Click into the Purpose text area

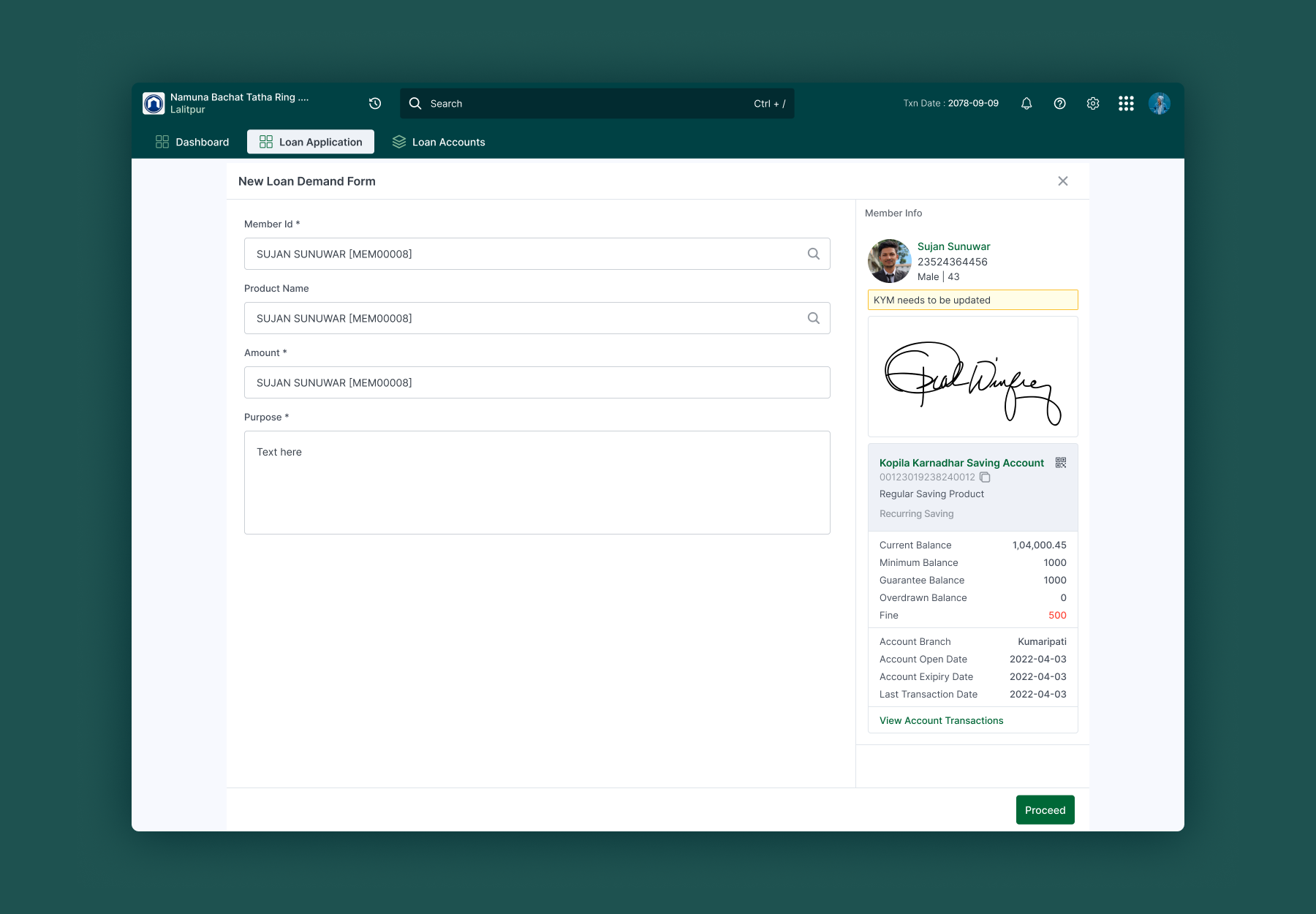click(x=537, y=483)
